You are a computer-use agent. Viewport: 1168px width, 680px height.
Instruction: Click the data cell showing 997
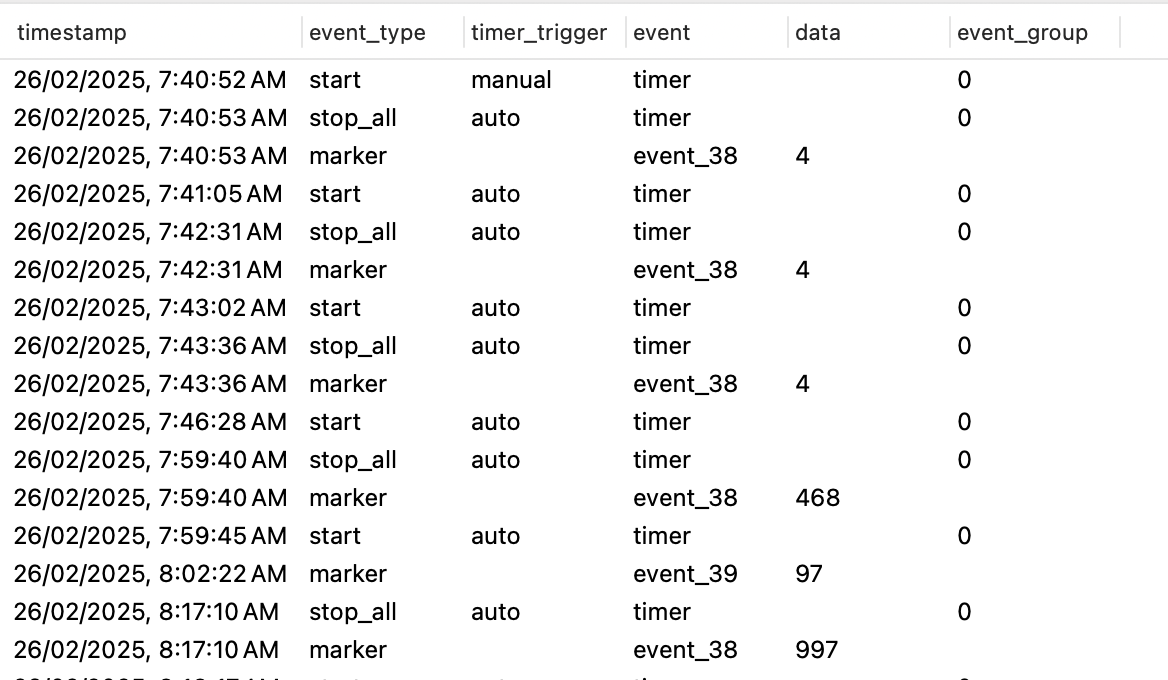[x=816, y=649]
